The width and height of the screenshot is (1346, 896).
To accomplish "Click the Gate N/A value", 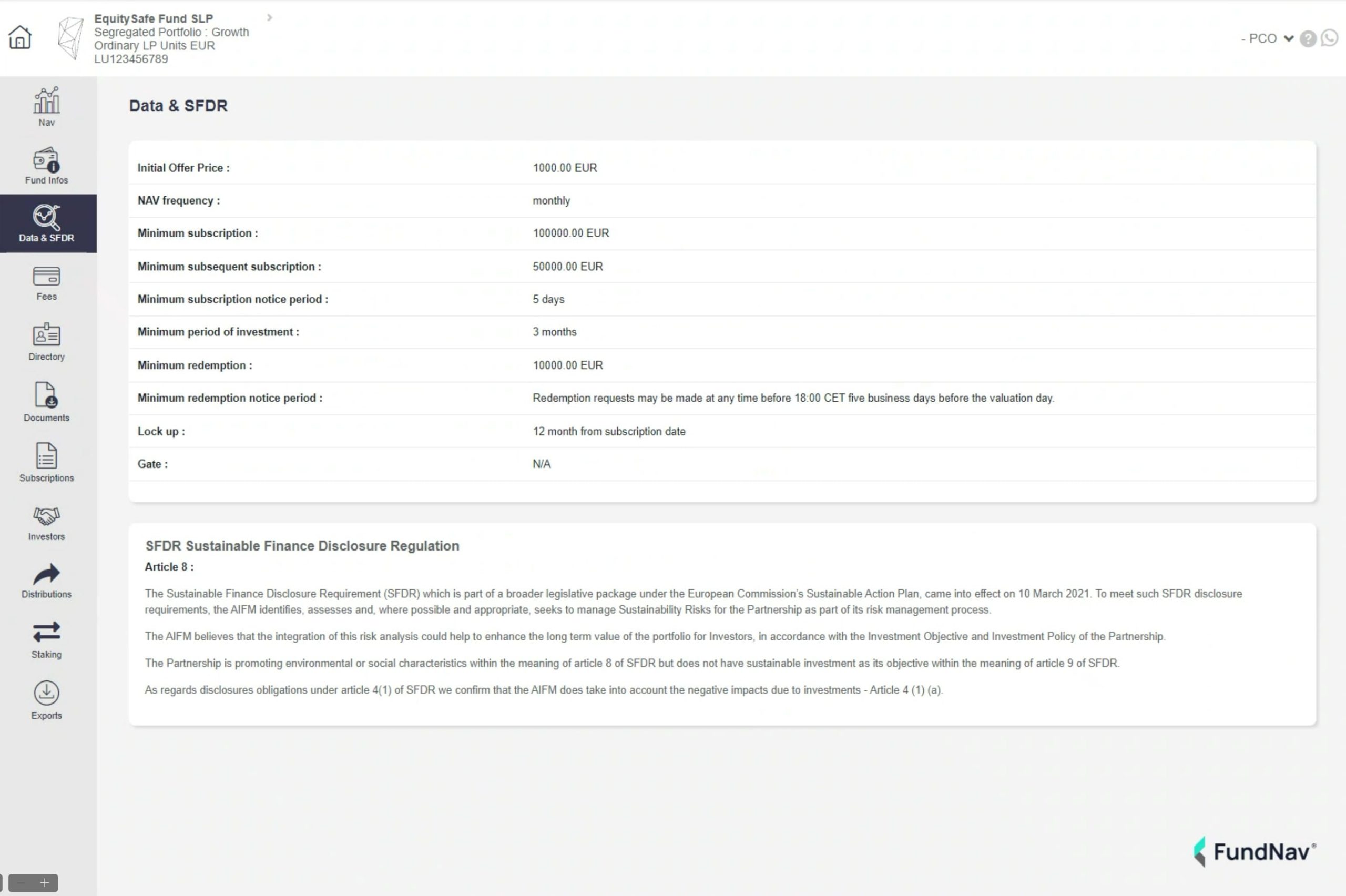I will point(542,464).
